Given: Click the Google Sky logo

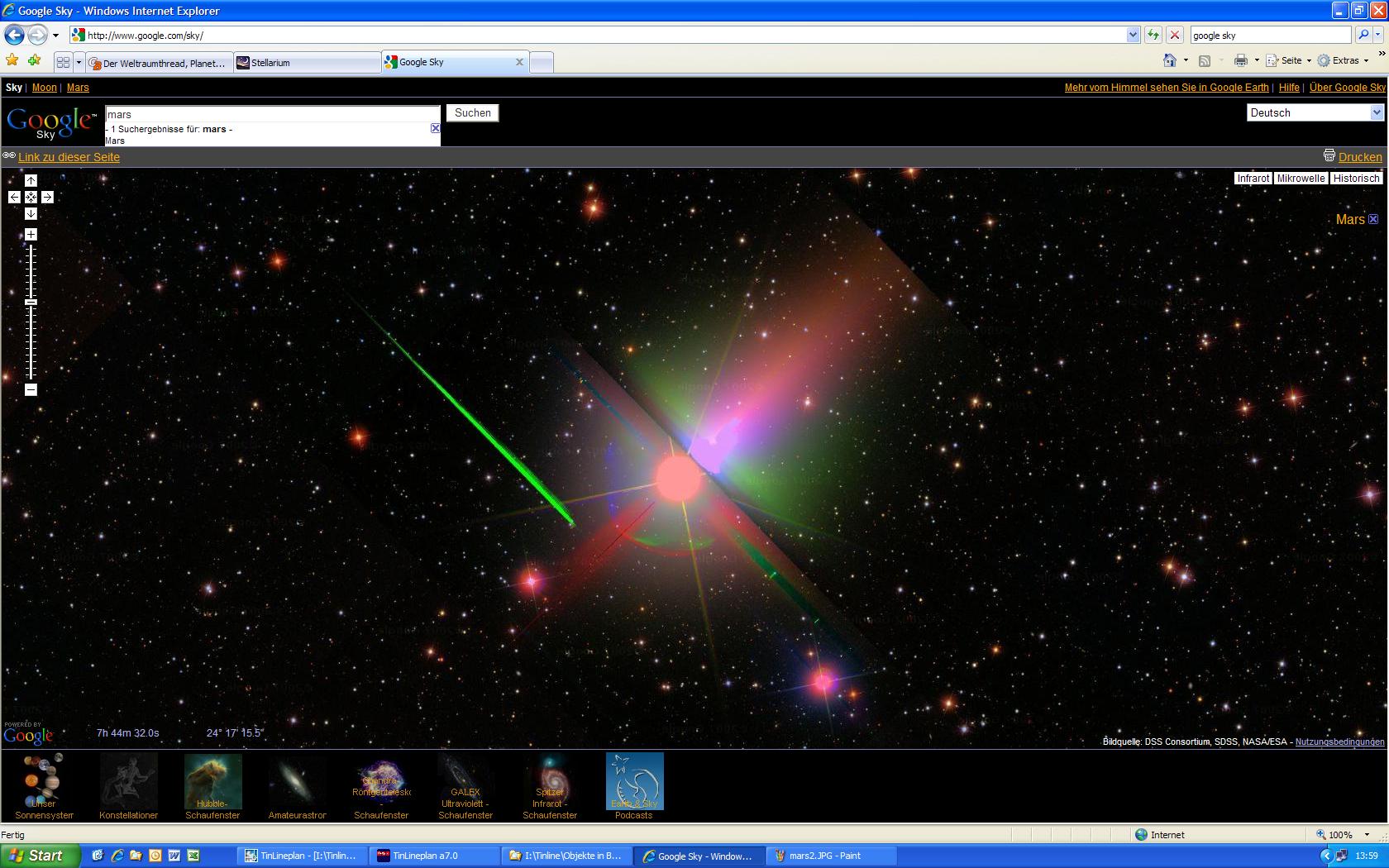Looking at the screenshot, I should 51,124.
